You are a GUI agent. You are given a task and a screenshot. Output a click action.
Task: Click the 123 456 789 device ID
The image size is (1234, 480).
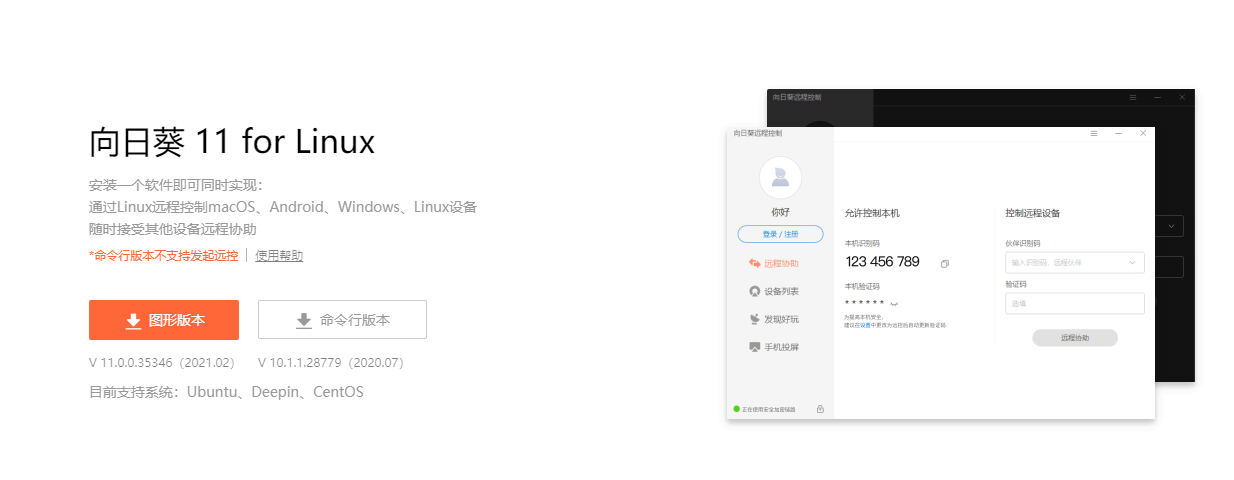(882, 262)
